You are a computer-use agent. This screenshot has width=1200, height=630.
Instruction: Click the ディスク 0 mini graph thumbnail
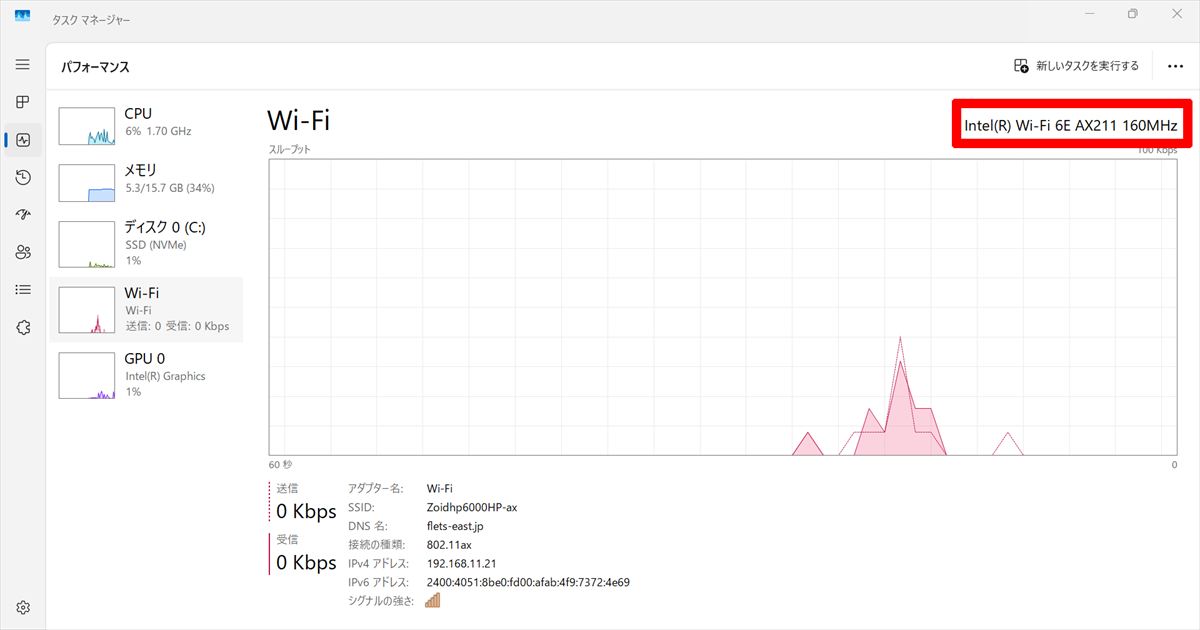[x=87, y=245]
